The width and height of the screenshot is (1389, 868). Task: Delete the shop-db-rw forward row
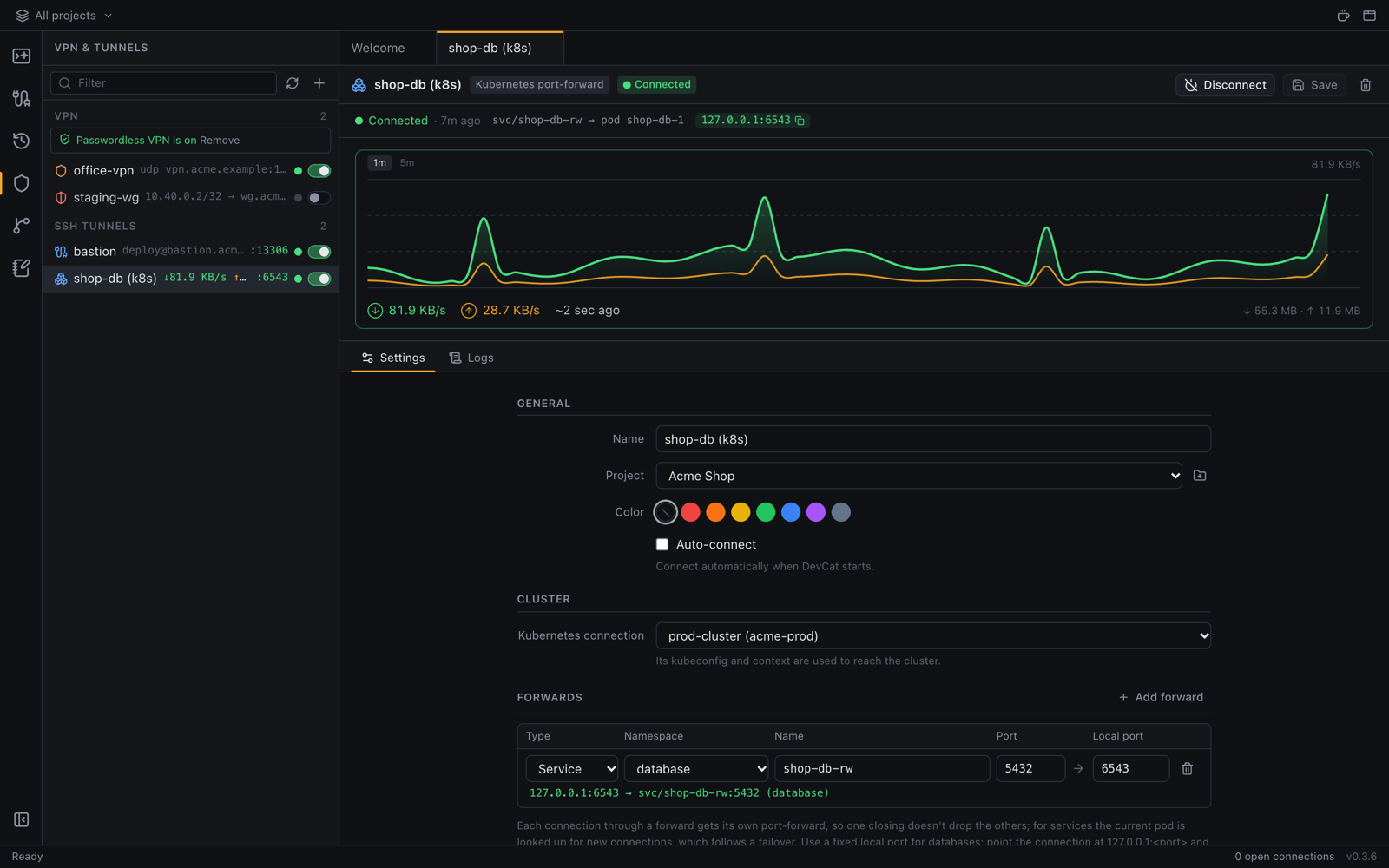coord(1188,769)
